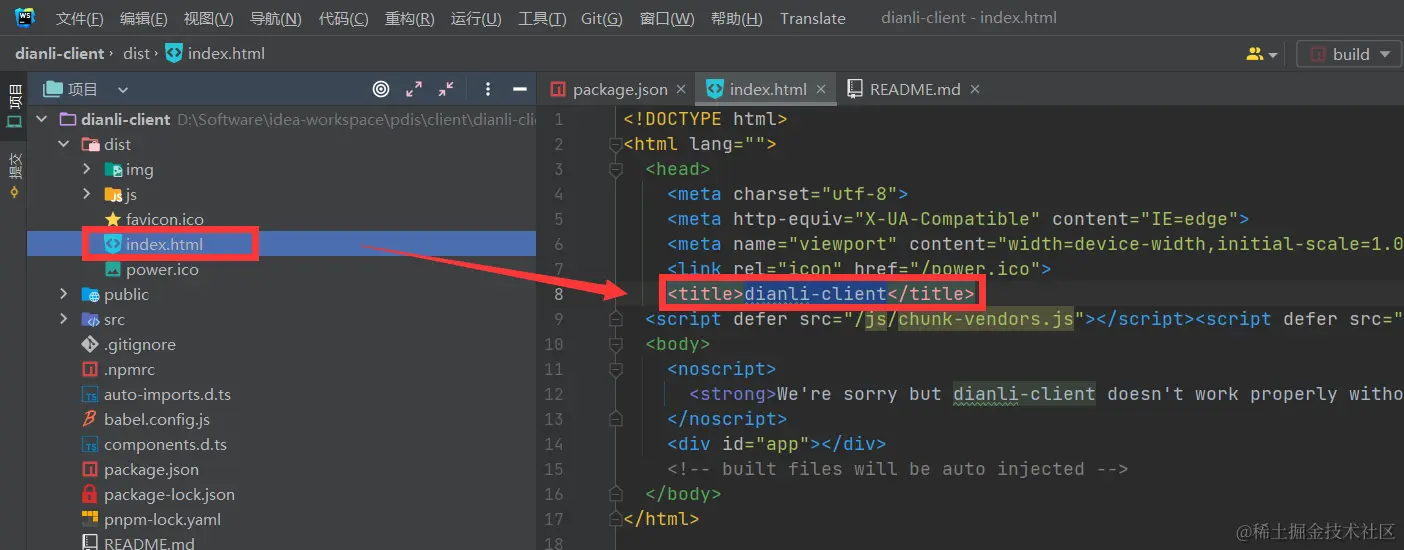Viewport: 1404px width, 550px height.
Task: Open the 文件(F) menu
Action: [79, 18]
